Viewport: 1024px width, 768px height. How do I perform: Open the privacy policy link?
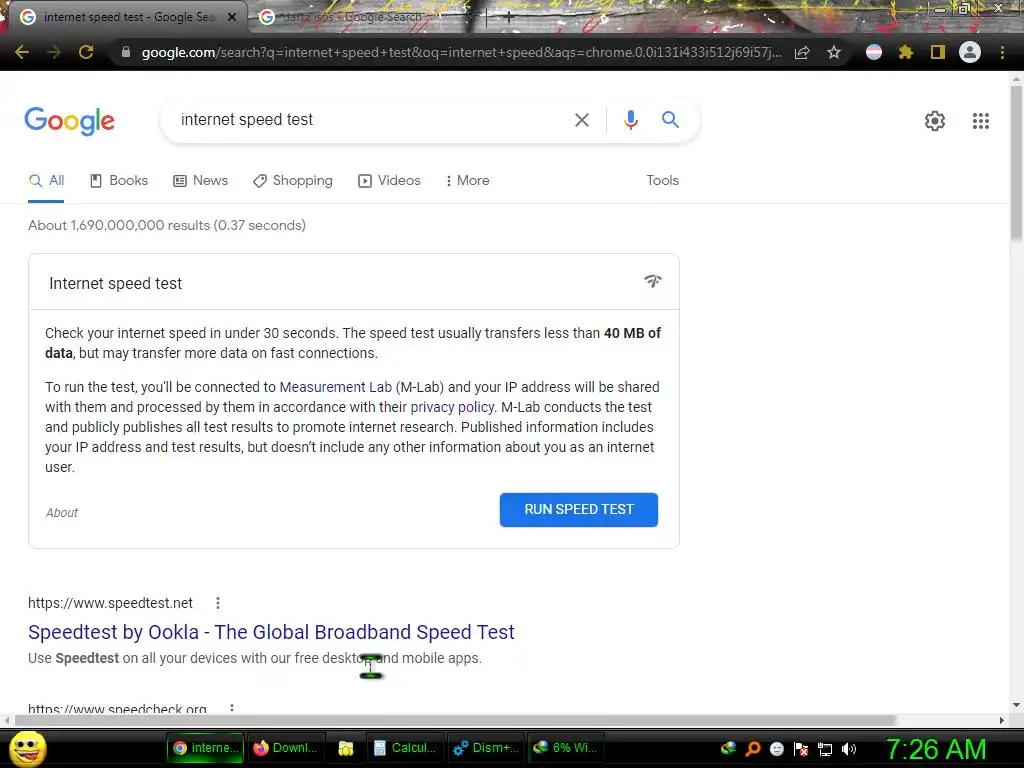452,408
